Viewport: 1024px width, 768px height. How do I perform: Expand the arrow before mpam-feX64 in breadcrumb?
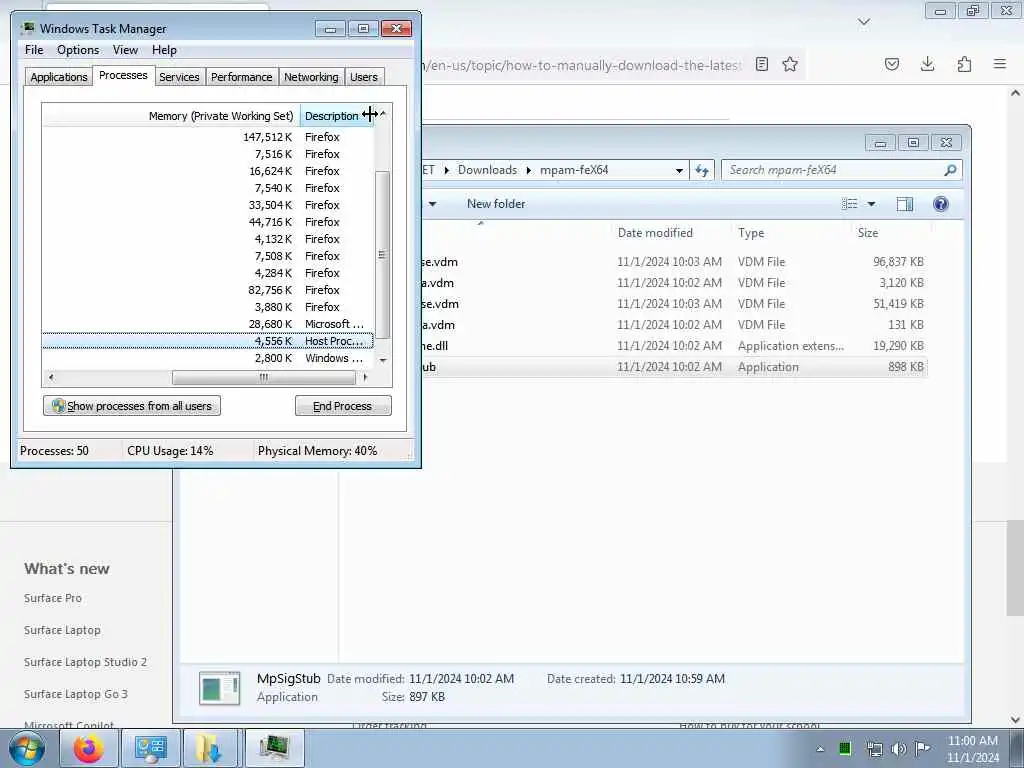click(x=528, y=170)
